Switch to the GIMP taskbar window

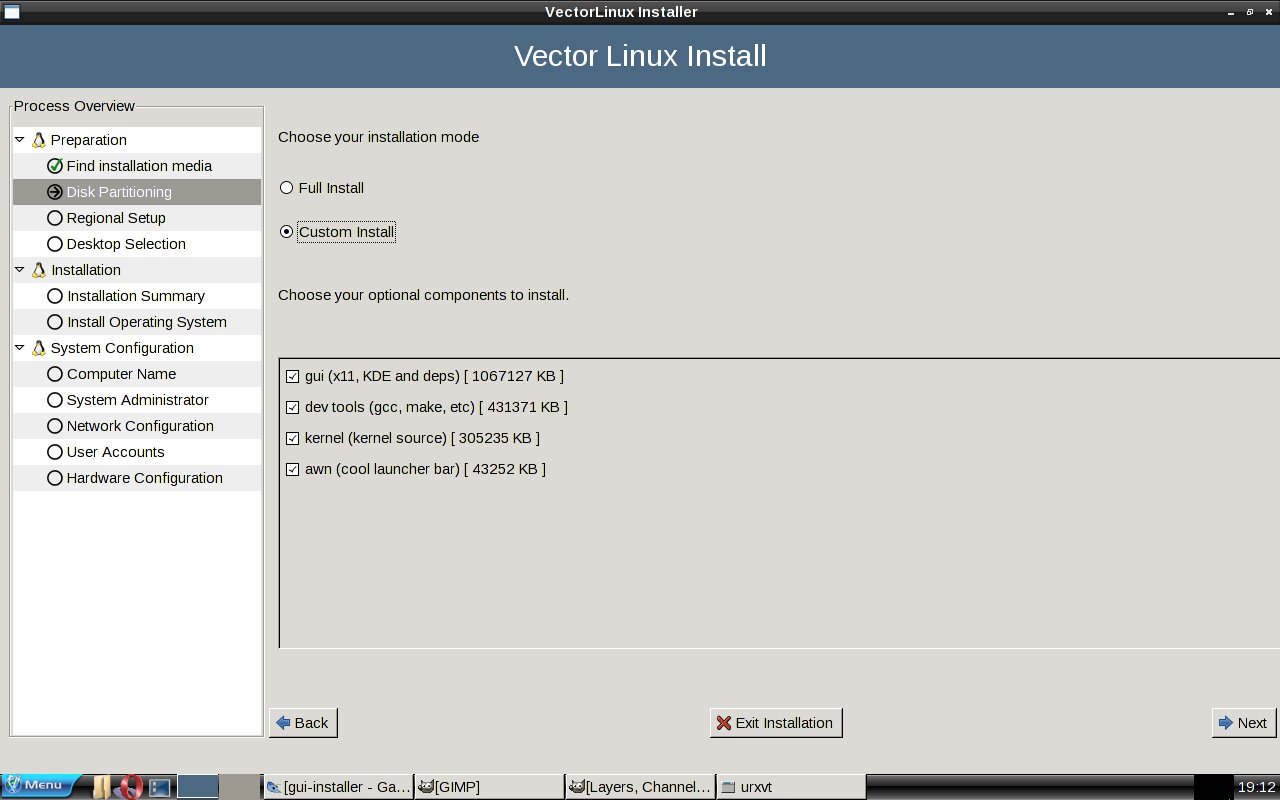[x=489, y=787]
